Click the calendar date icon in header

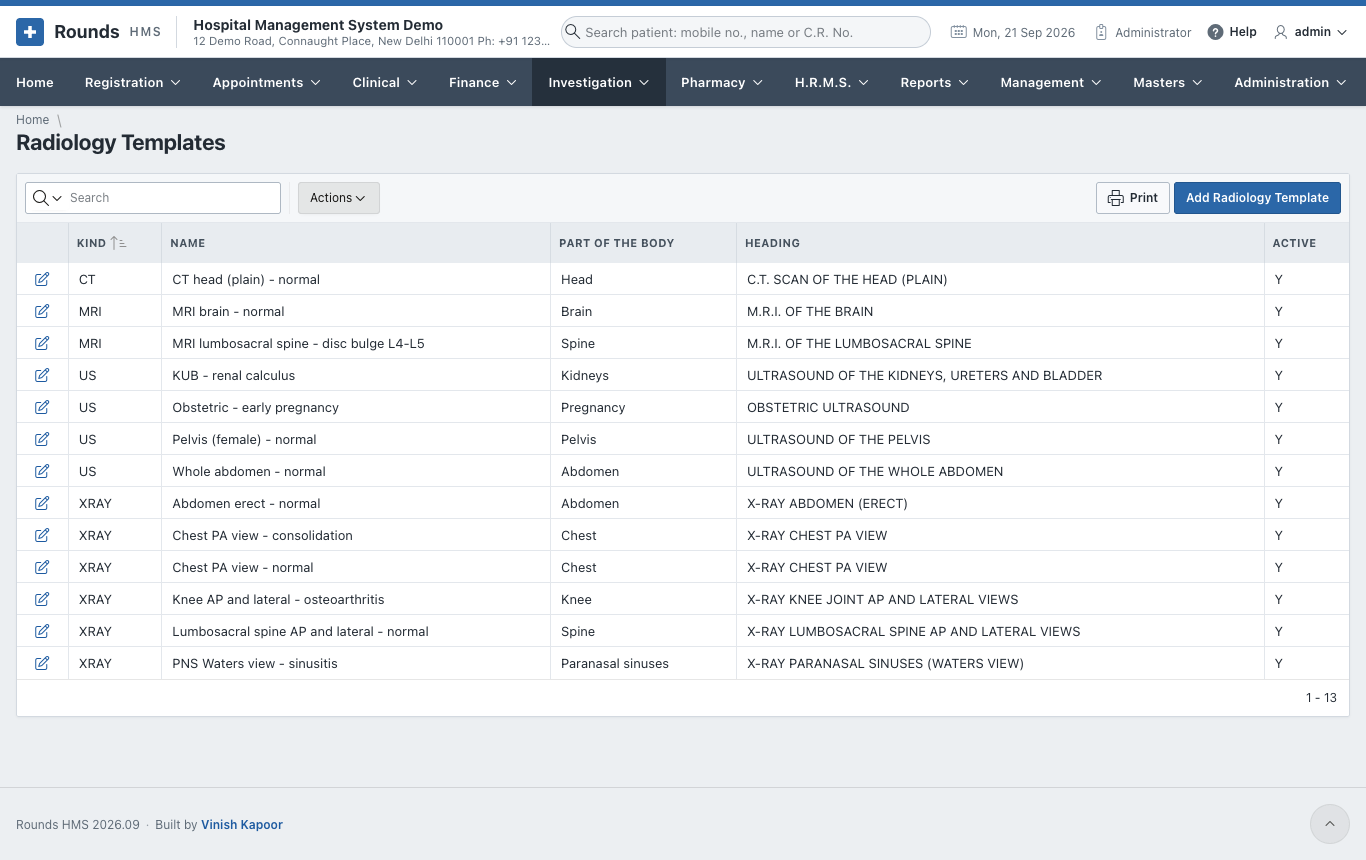pyautogui.click(x=959, y=32)
